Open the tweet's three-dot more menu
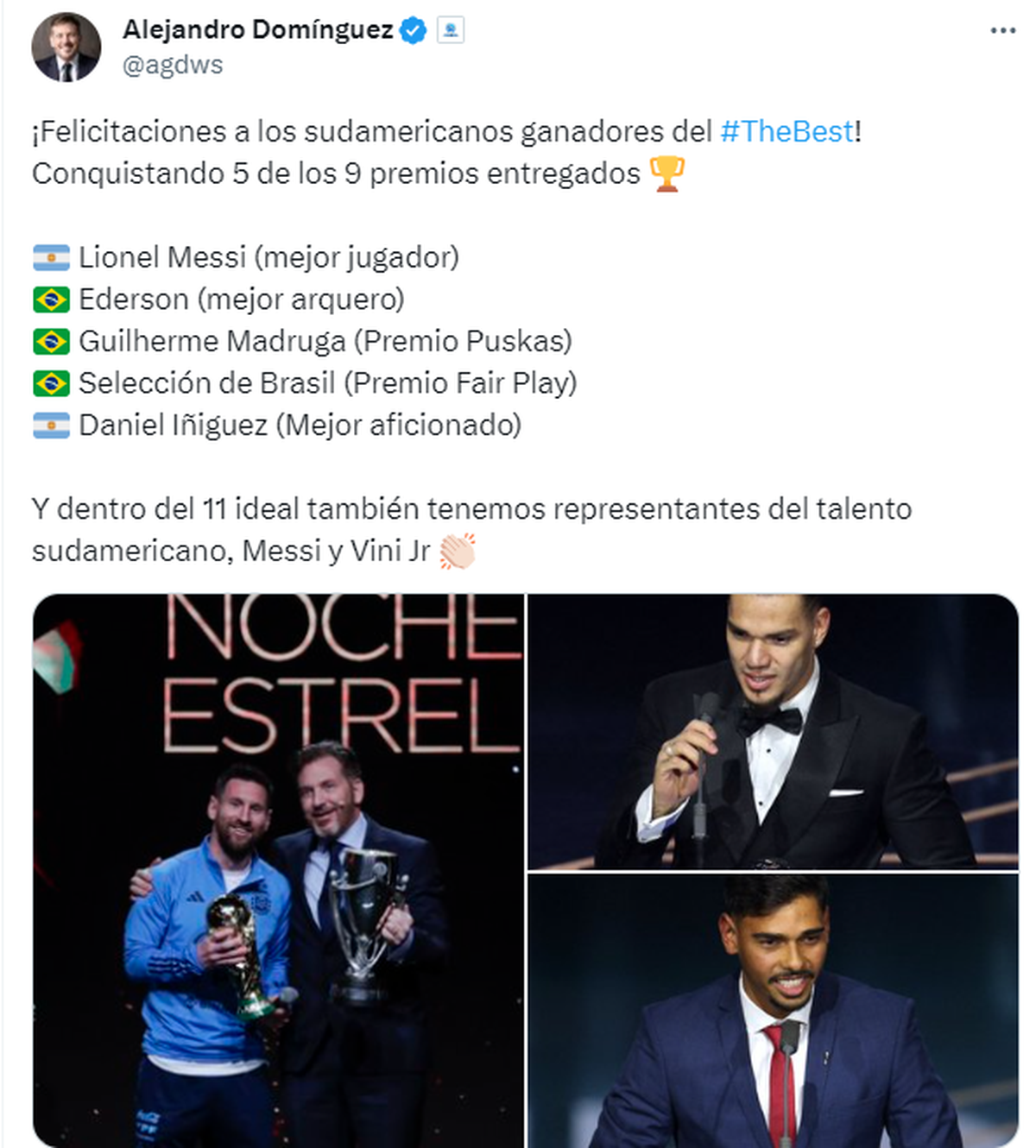This screenshot has width=1036, height=1148. tap(1002, 31)
